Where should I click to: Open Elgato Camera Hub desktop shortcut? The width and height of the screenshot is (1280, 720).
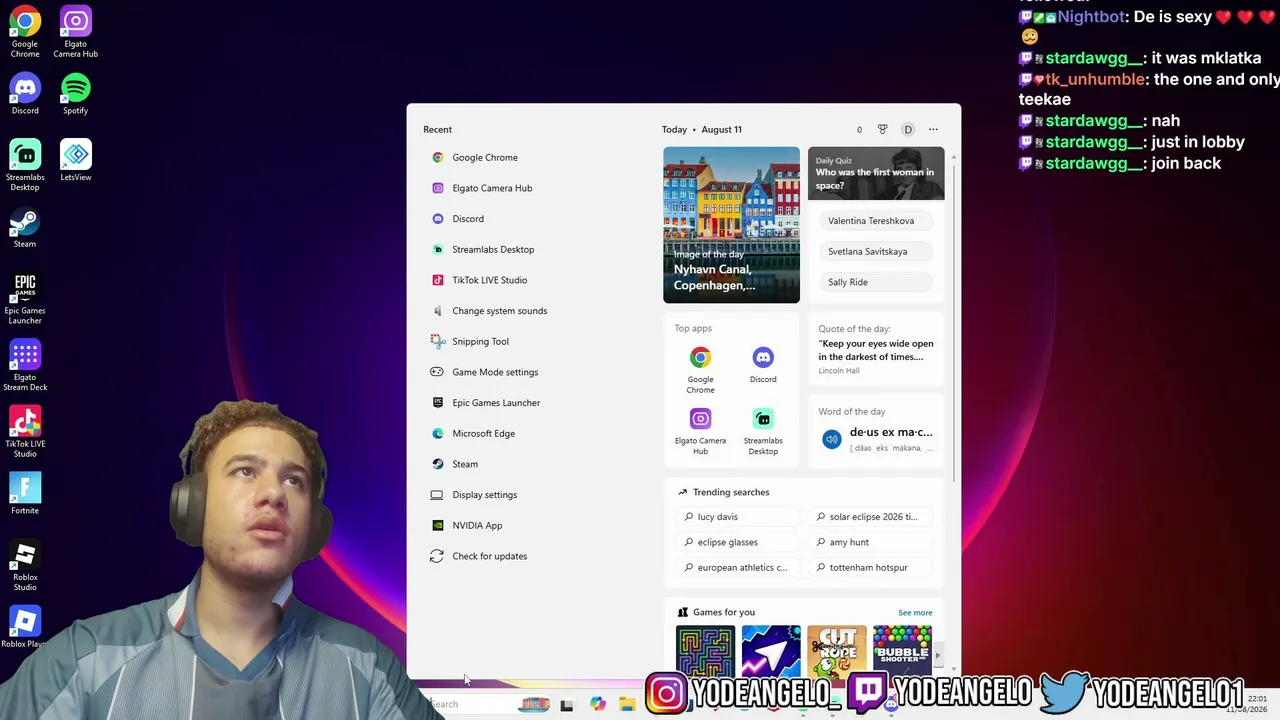click(75, 32)
